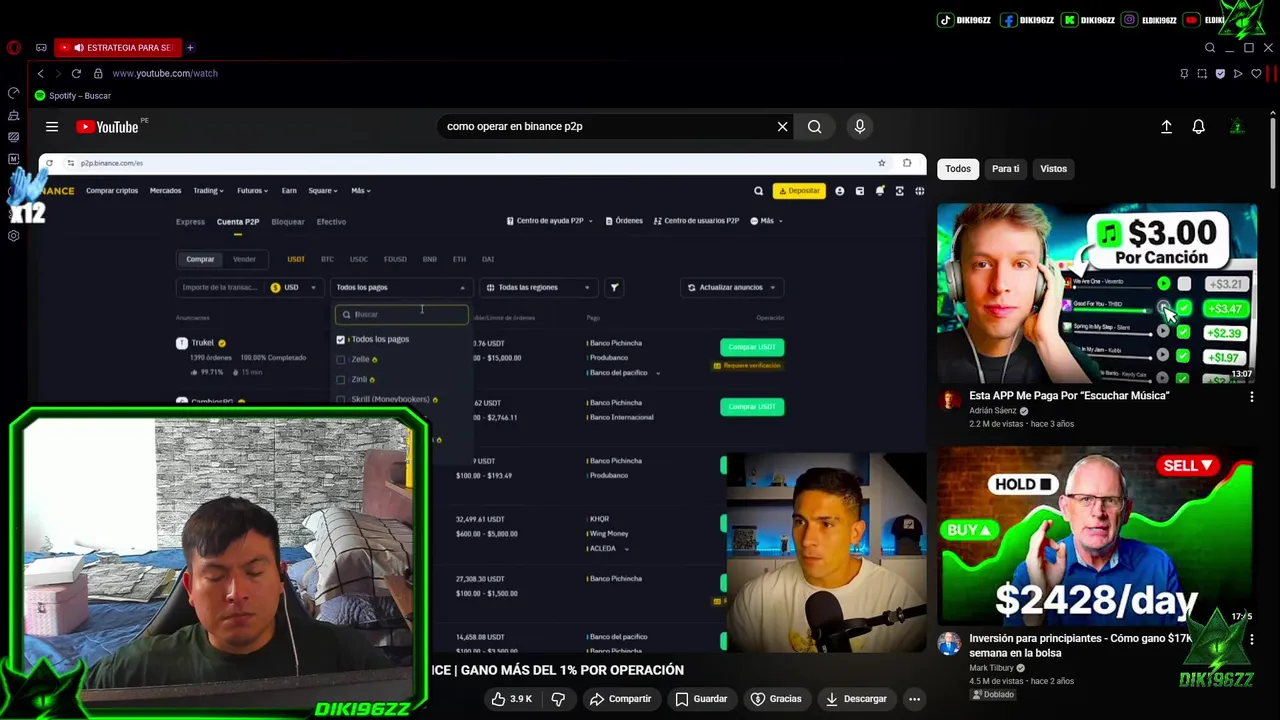1280x720 pixels.
Task: Save video with Guardar button
Action: [x=701, y=699]
